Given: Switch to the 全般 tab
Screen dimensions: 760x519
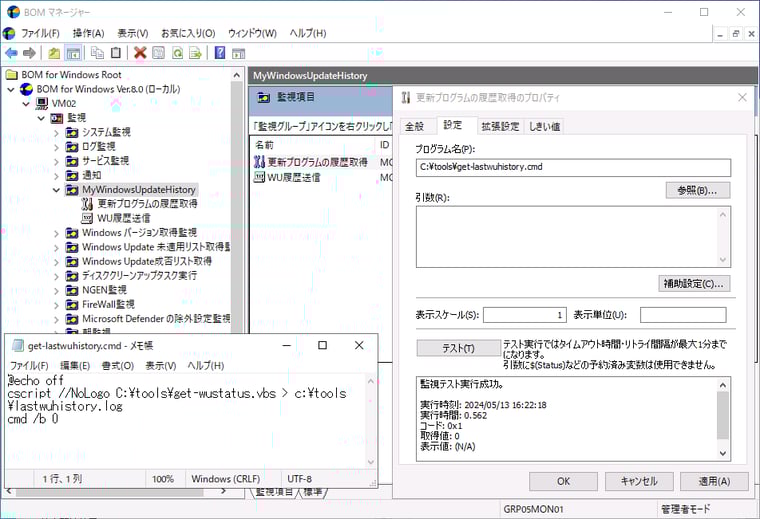Looking at the screenshot, I should 414,126.
